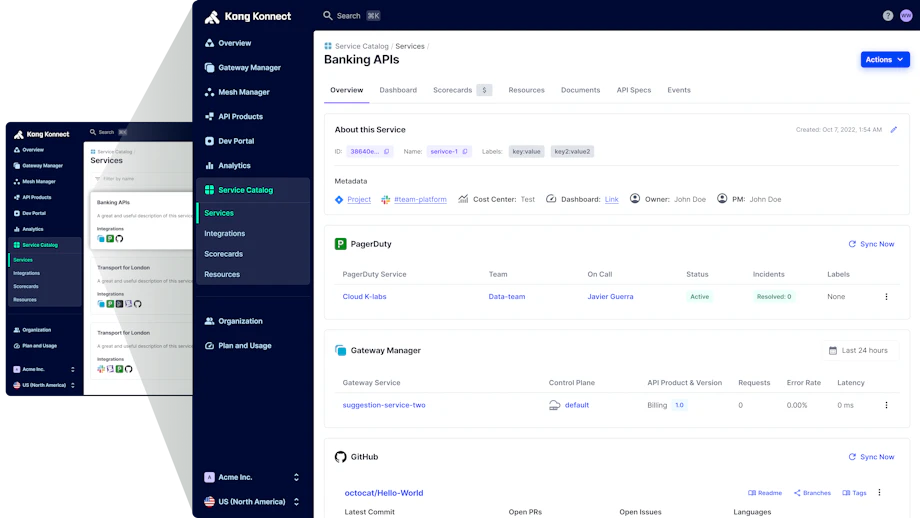Image resolution: width=920 pixels, height=518 pixels.
Task: Edit About this Service with pencil icon
Action: pos(894,130)
